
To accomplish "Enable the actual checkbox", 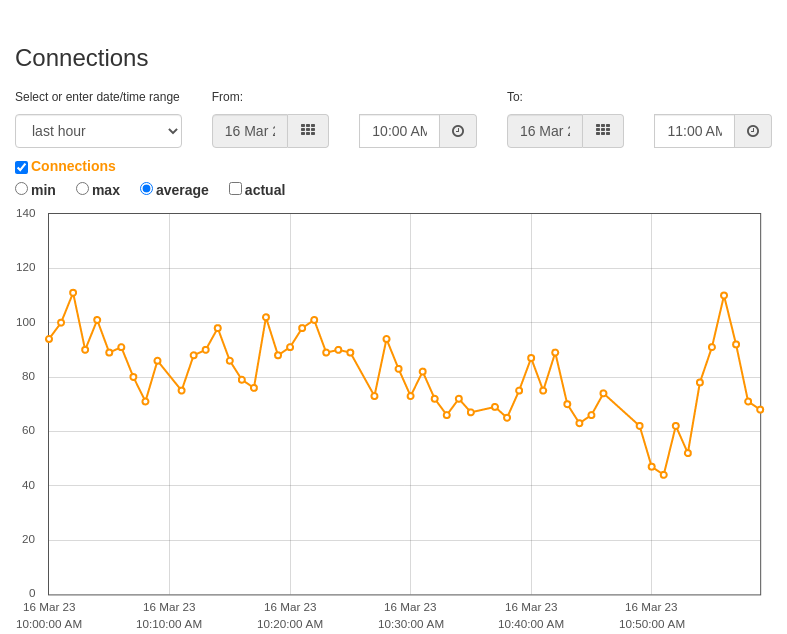I will 235,189.
